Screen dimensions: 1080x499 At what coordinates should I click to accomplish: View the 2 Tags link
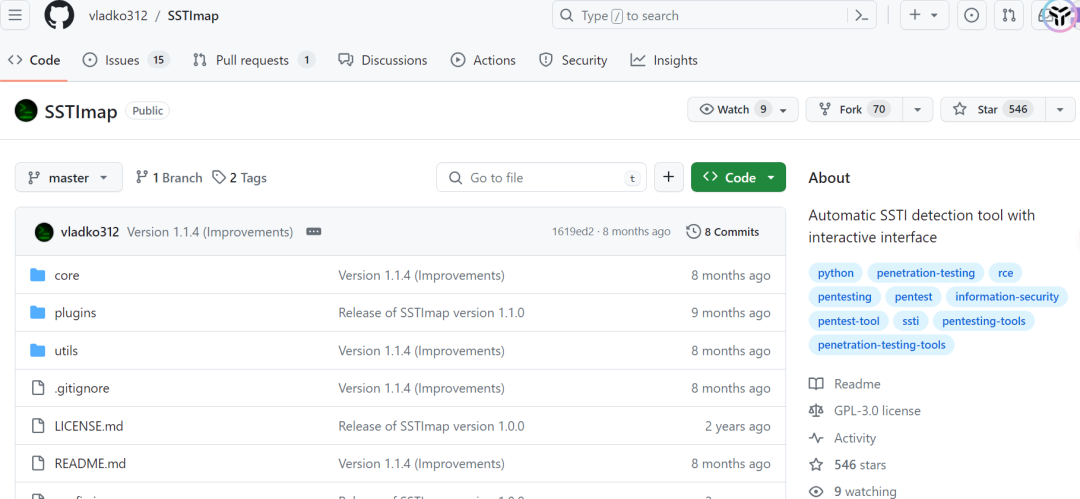[239, 178]
